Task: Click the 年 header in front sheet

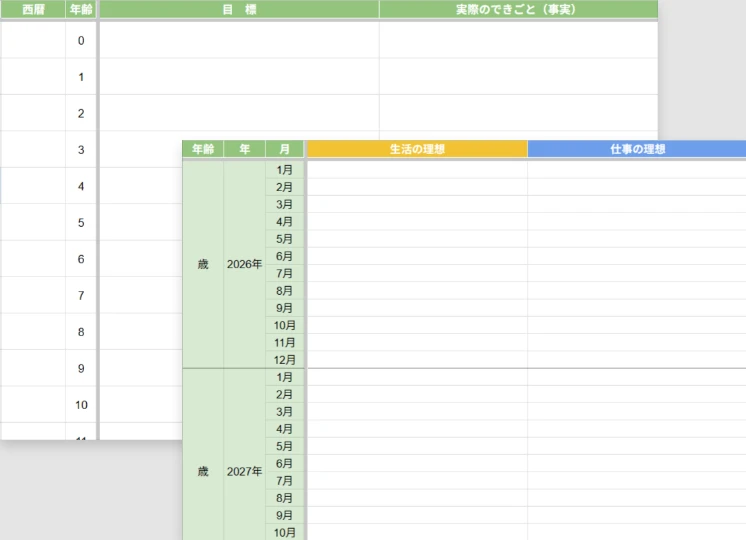Action: point(244,149)
